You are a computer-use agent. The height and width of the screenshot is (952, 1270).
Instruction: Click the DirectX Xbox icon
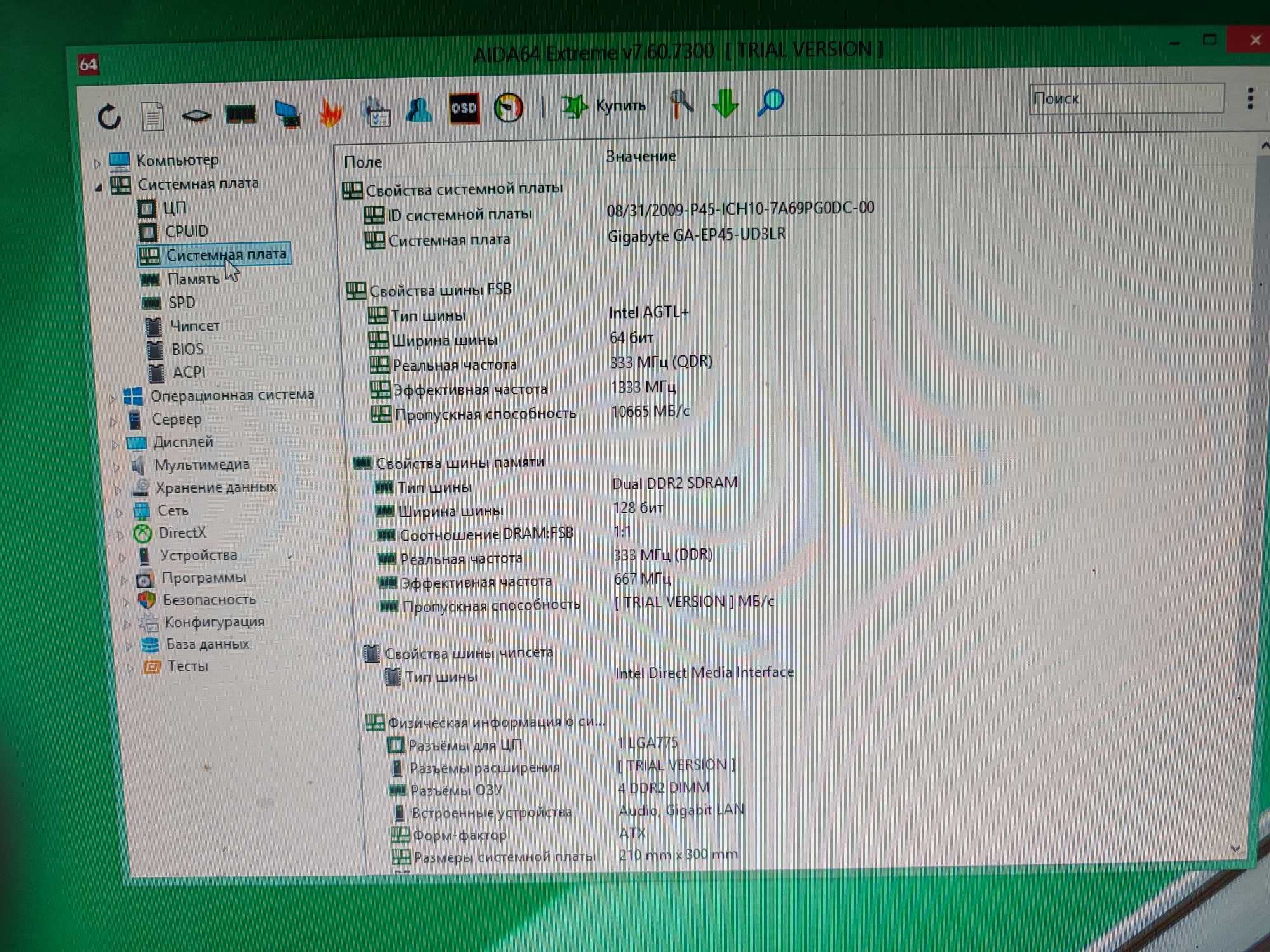click(142, 533)
